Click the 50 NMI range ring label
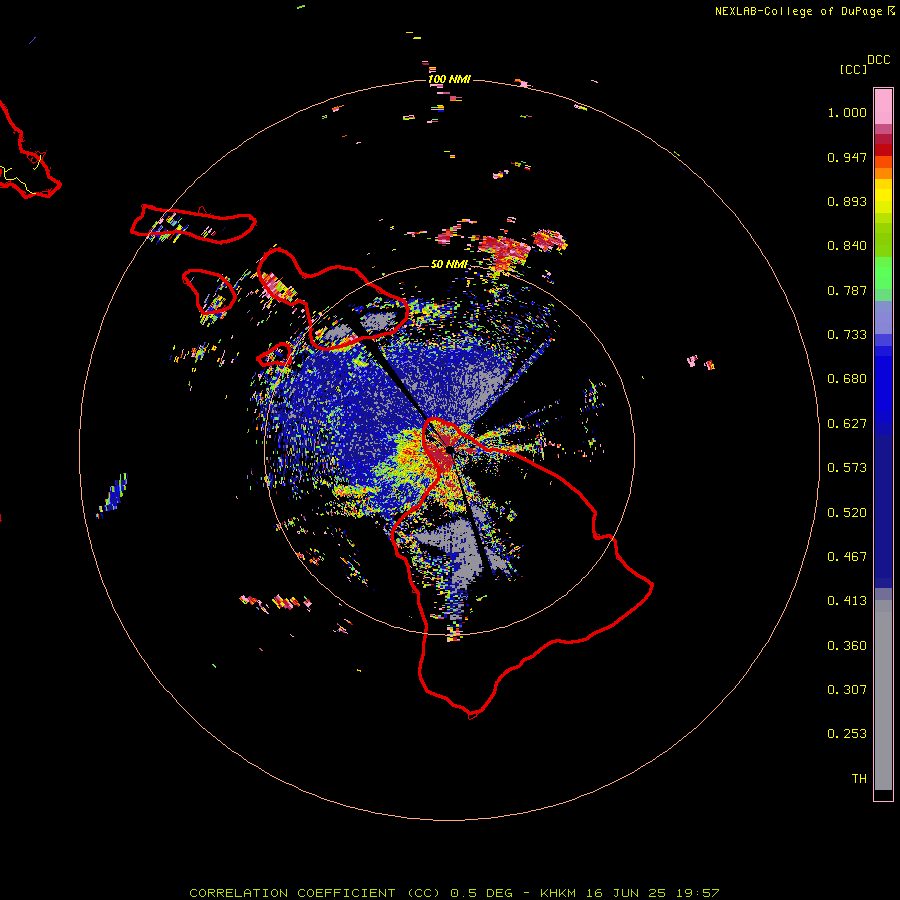Viewport: 900px width, 900px height. coord(449,264)
